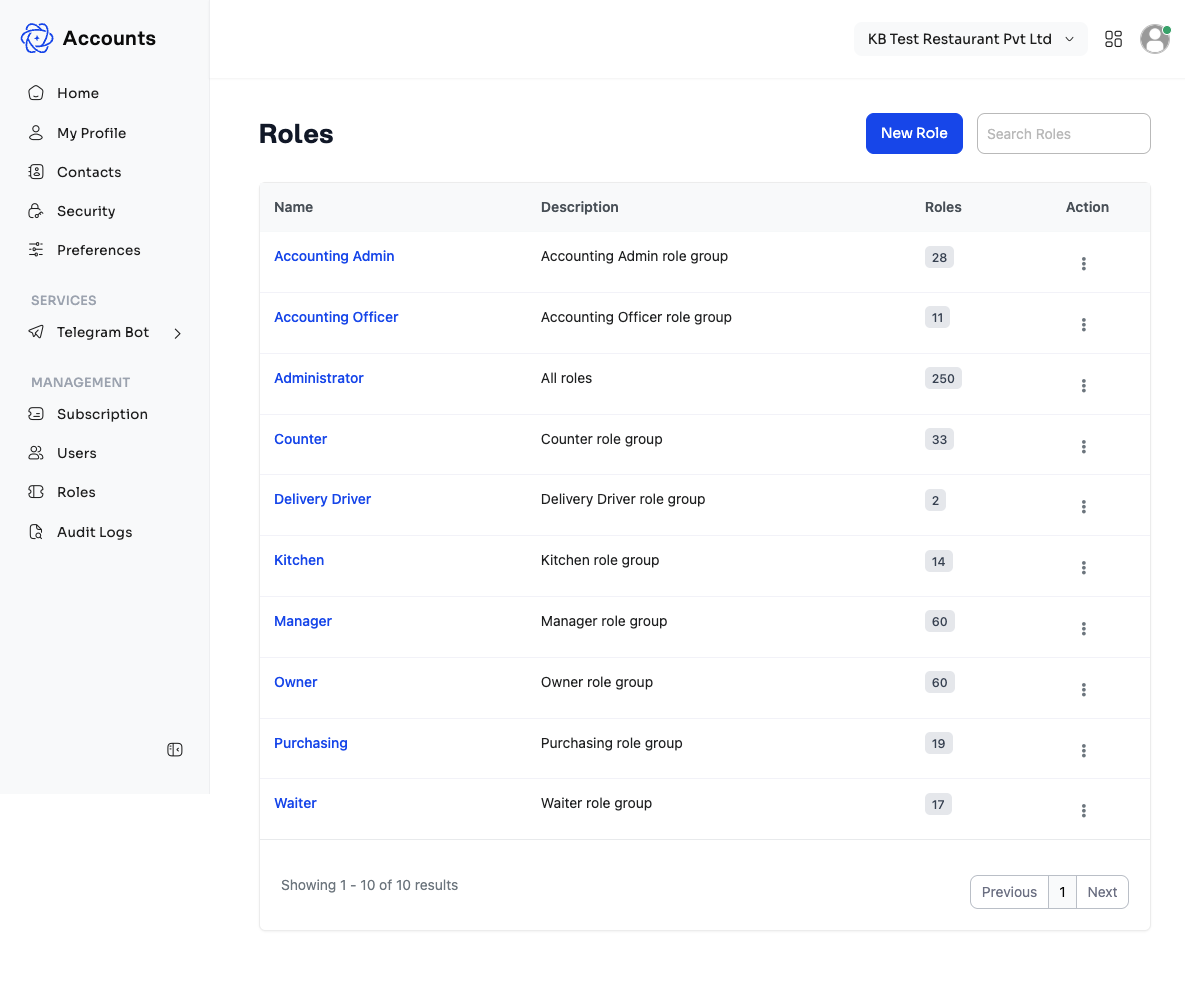Click the Telegram Bot paper-plane icon
The height and width of the screenshot is (1003, 1185).
(36, 332)
